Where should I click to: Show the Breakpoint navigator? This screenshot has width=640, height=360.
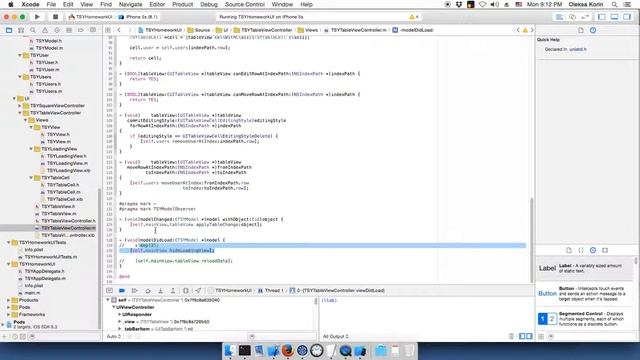click(x=81, y=30)
